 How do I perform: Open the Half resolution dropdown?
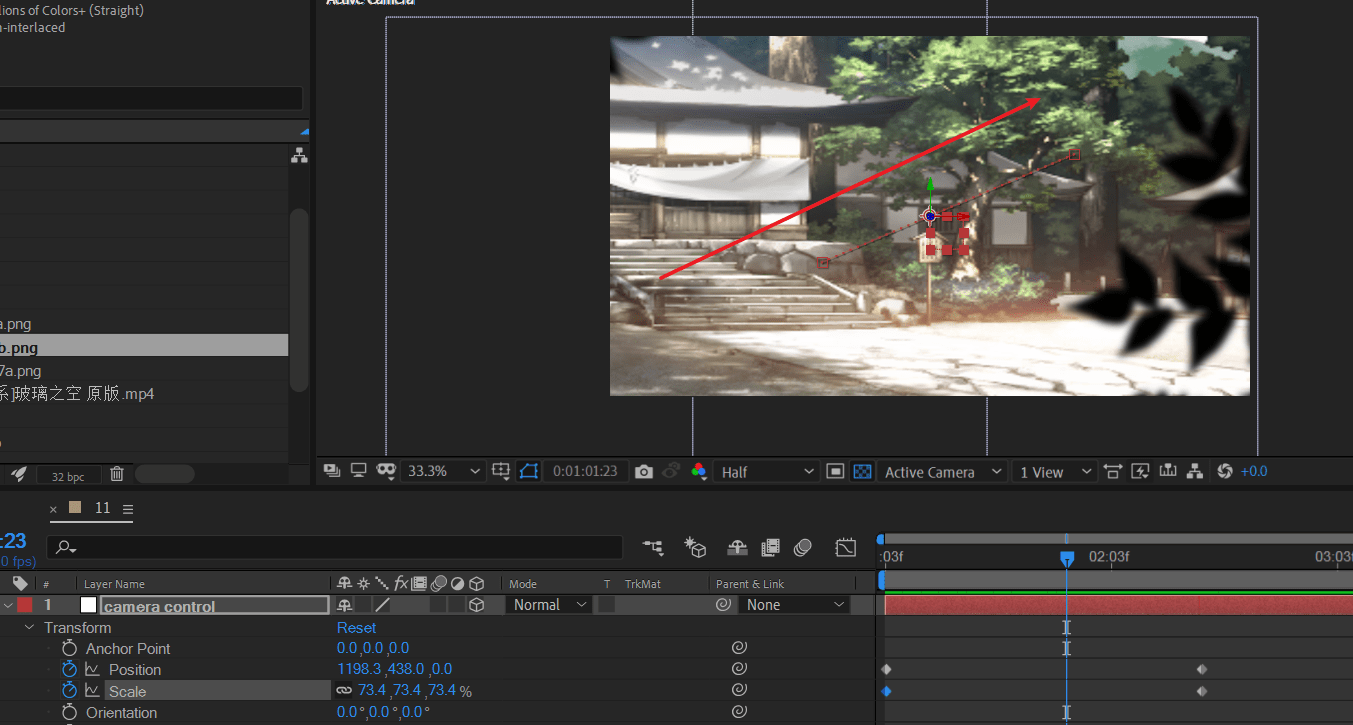coord(767,471)
